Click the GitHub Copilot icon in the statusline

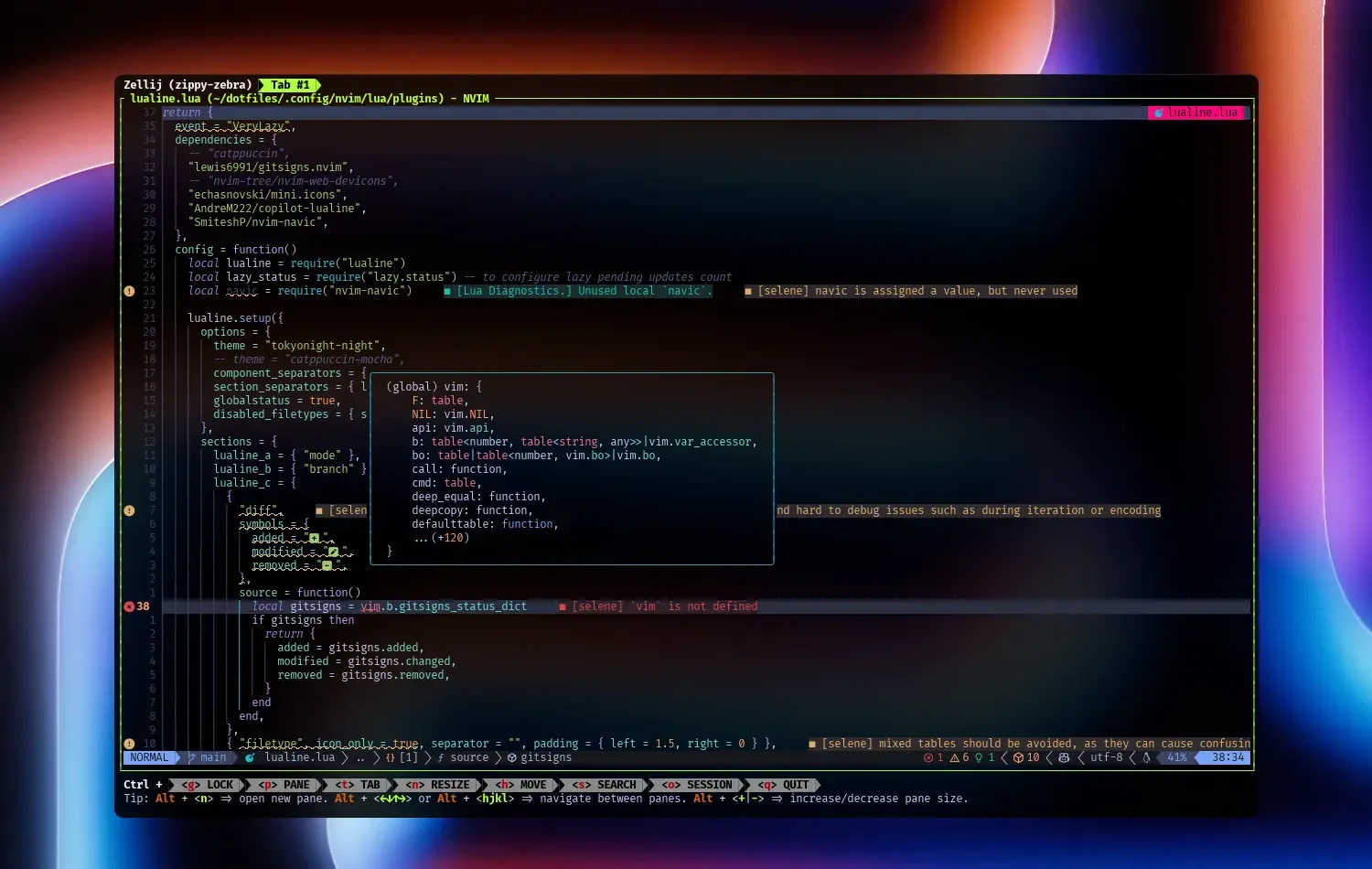click(1065, 757)
